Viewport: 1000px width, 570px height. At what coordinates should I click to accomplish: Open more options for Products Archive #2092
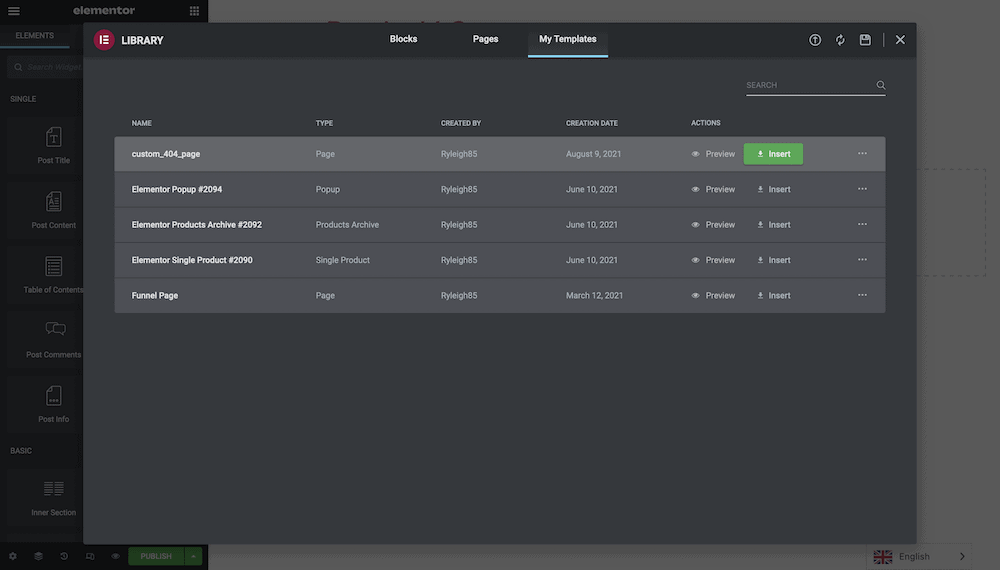click(x=862, y=224)
